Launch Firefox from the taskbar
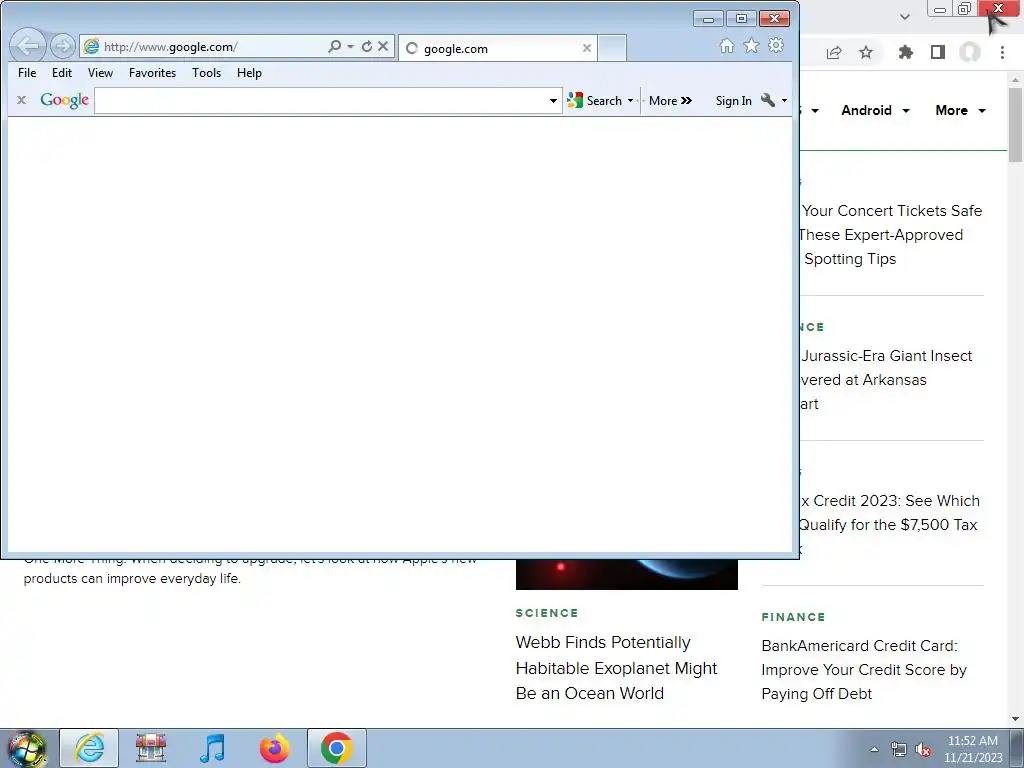The width and height of the screenshot is (1024, 768). coord(274,748)
